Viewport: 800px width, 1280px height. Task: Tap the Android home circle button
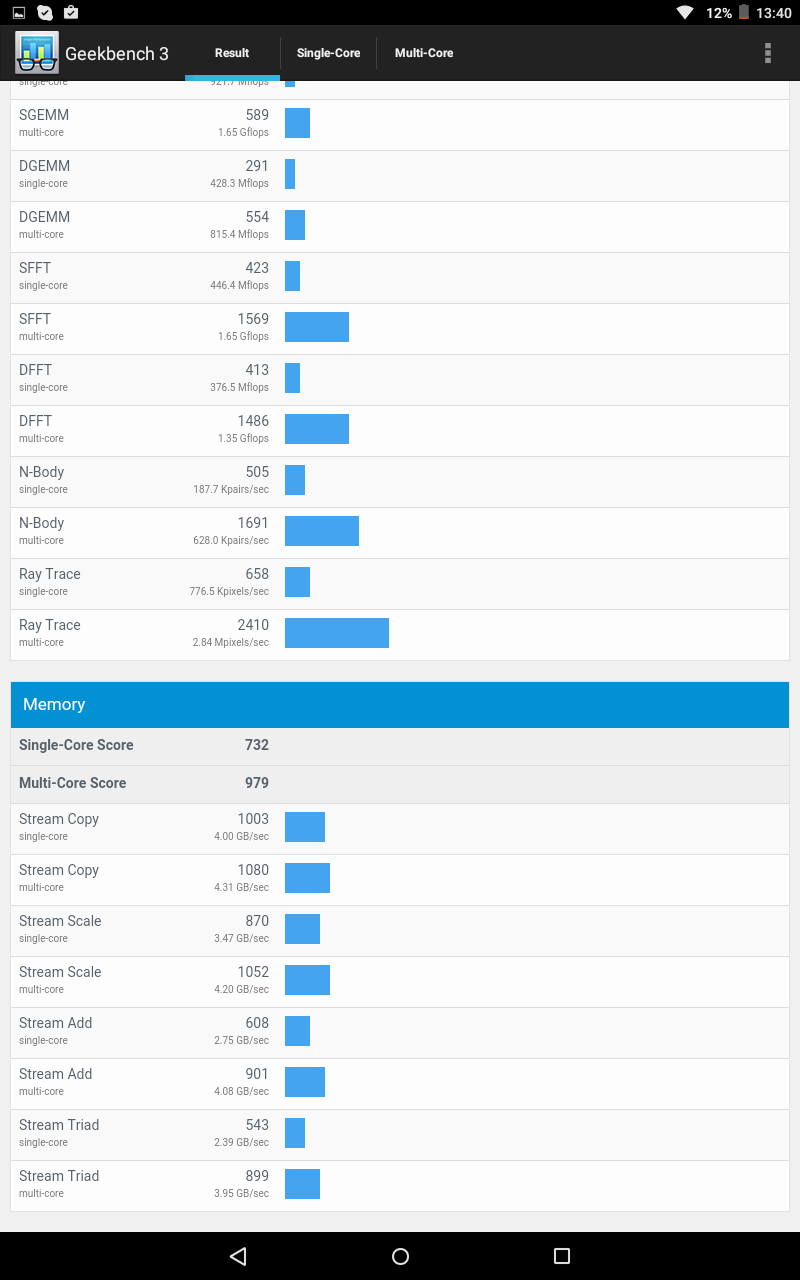tap(400, 1256)
